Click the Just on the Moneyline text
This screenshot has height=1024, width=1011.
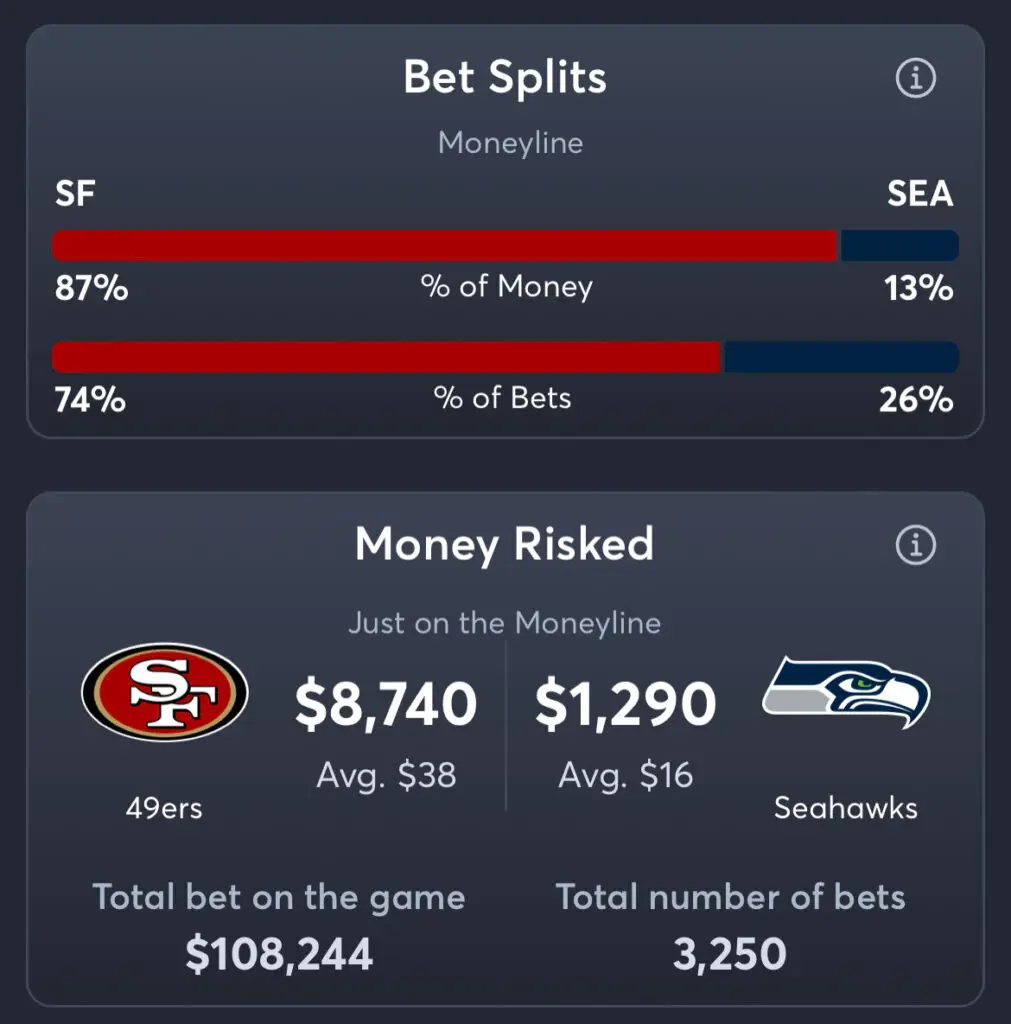click(504, 622)
